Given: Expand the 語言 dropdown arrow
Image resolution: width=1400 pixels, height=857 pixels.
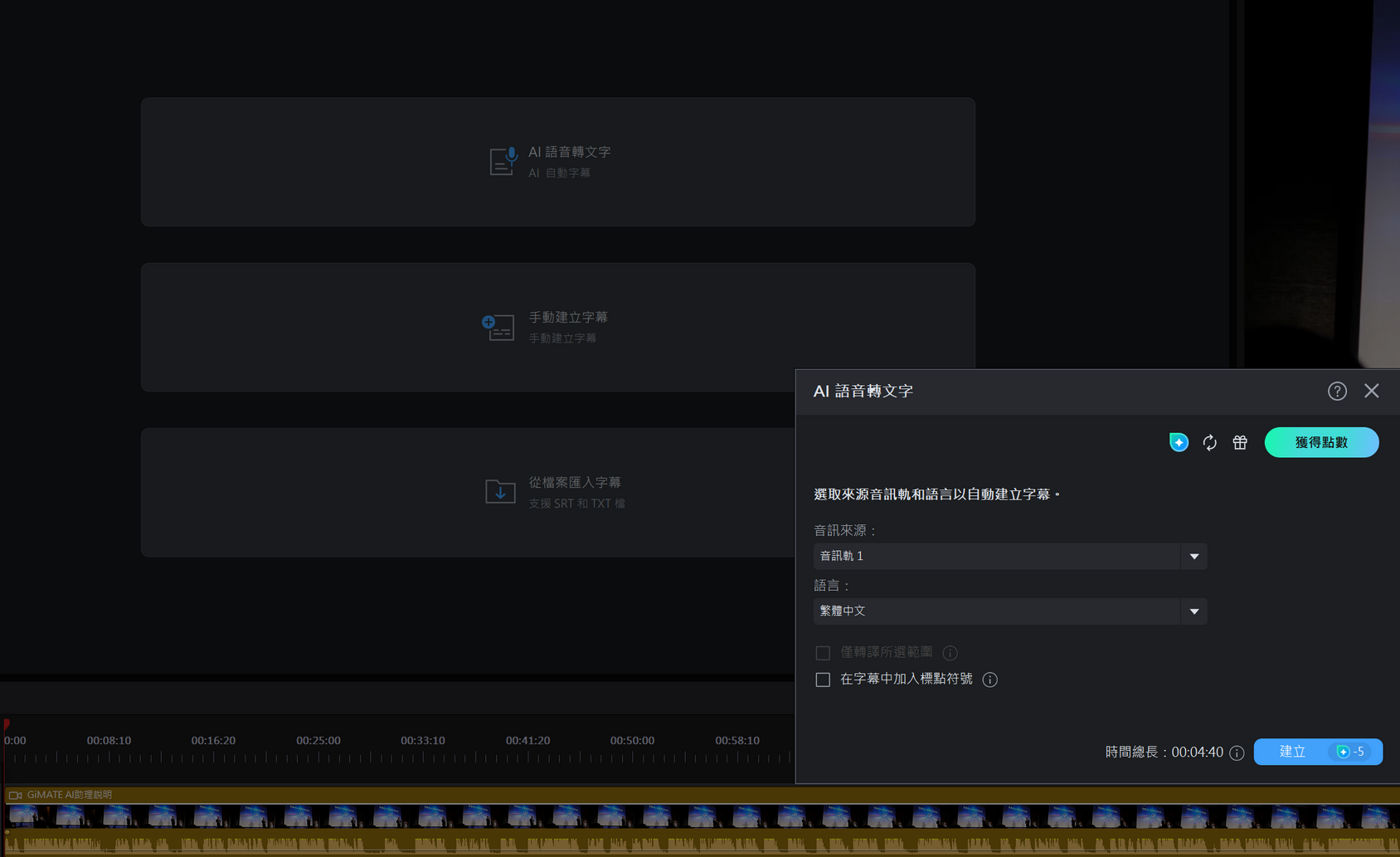Looking at the screenshot, I should (1193, 611).
